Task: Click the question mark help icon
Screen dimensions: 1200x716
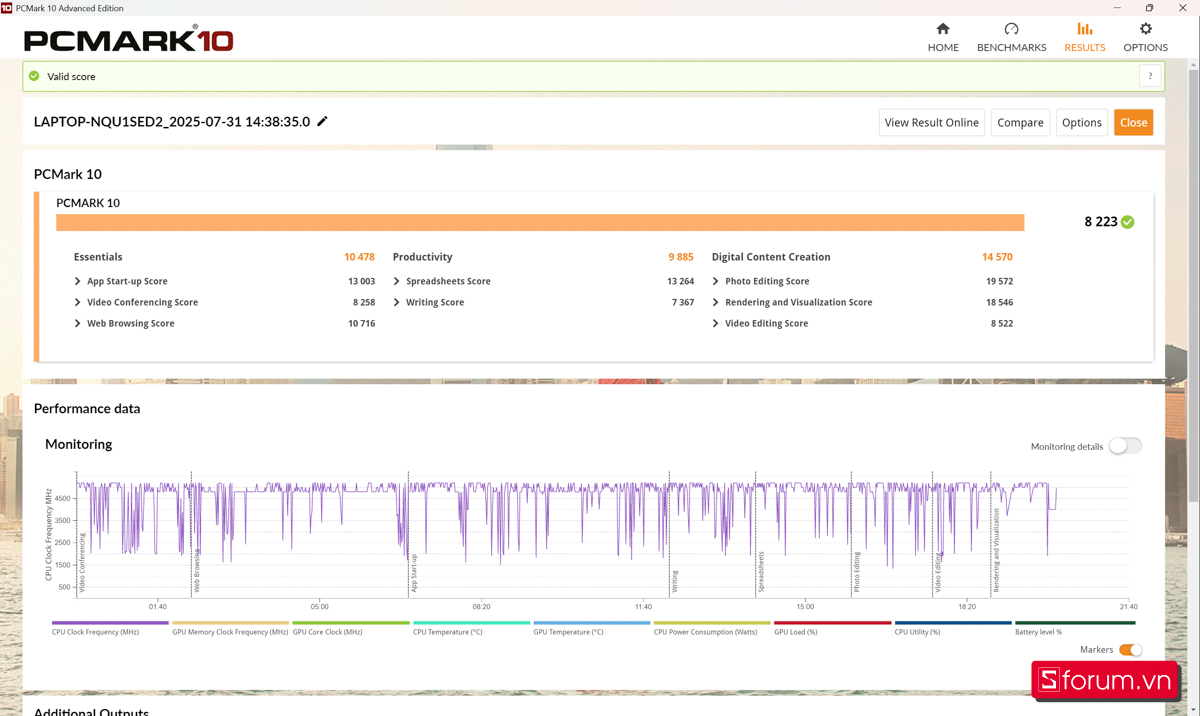Action: (x=1150, y=76)
